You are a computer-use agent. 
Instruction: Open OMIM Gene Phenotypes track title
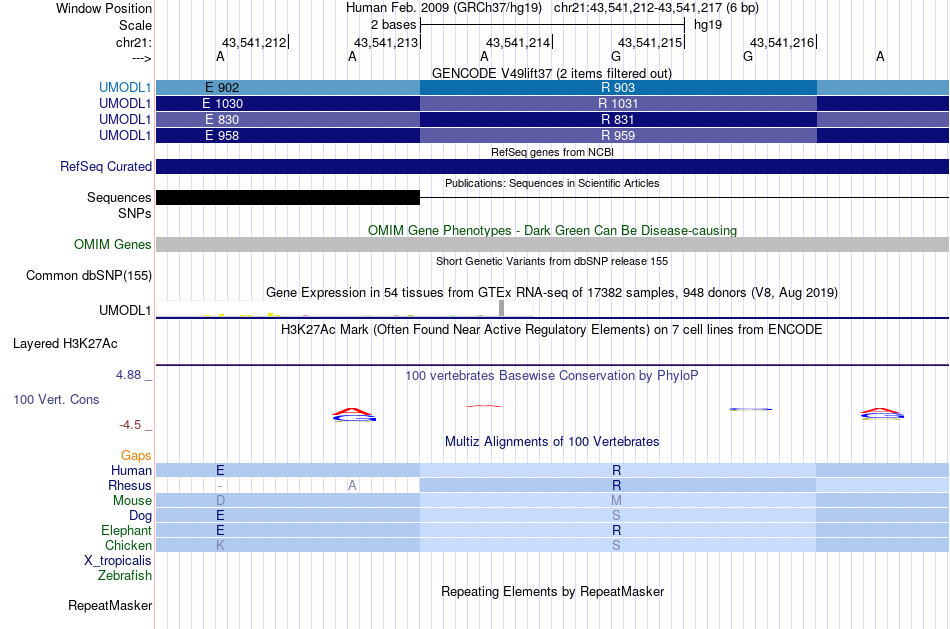tap(552, 230)
